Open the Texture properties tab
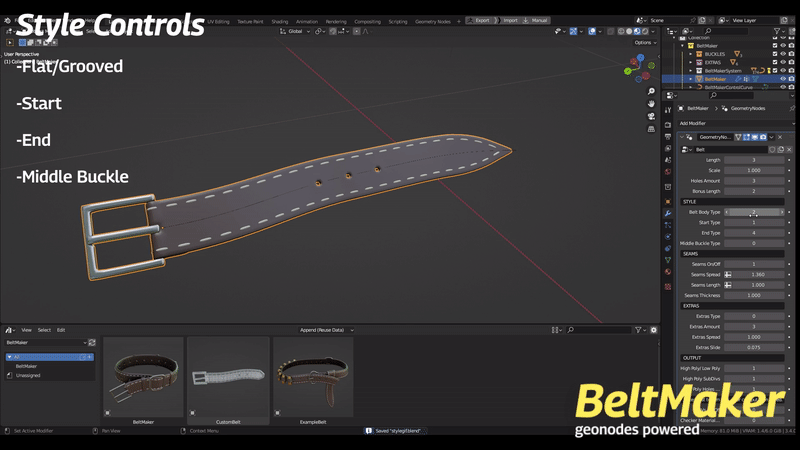Screen dimensions: 800x450 tap(668, 287)
